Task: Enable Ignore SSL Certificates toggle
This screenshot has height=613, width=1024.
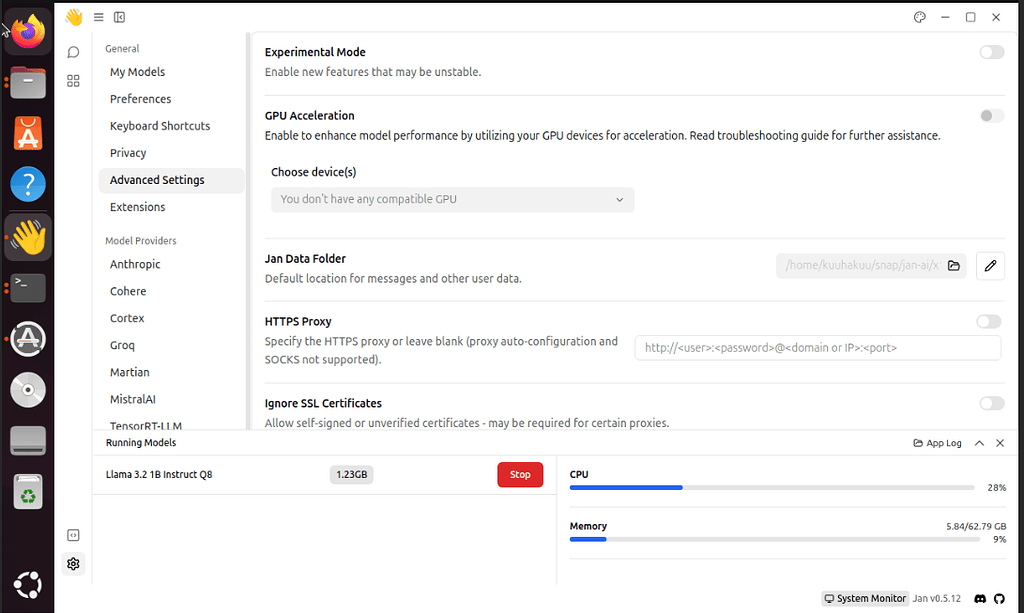Action: pos(991,403)
